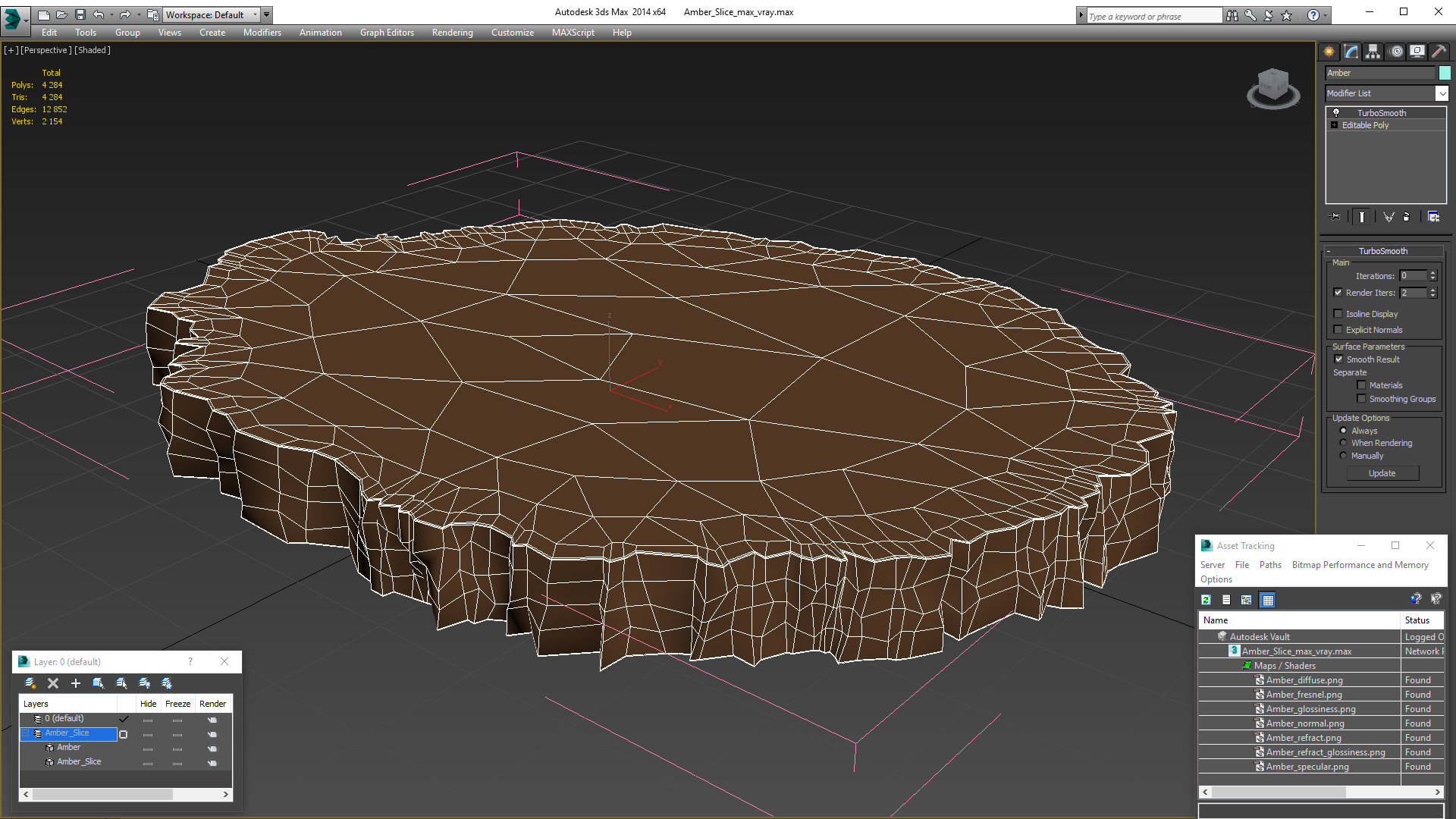Enable Isoline Display checkbox

coord(1338,313)
